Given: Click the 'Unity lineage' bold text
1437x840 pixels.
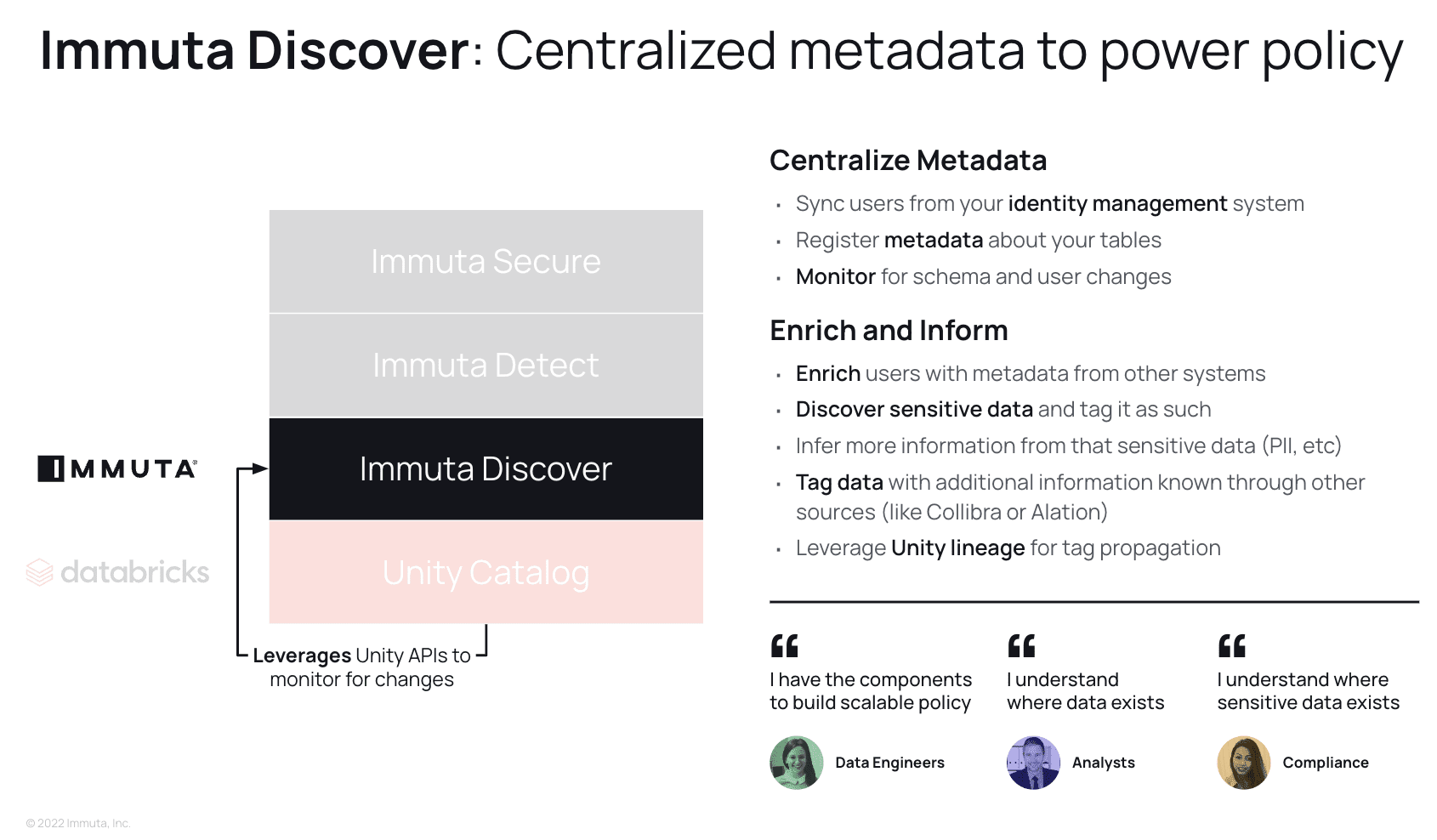Looking at the screenshot, I should (957, 548).
